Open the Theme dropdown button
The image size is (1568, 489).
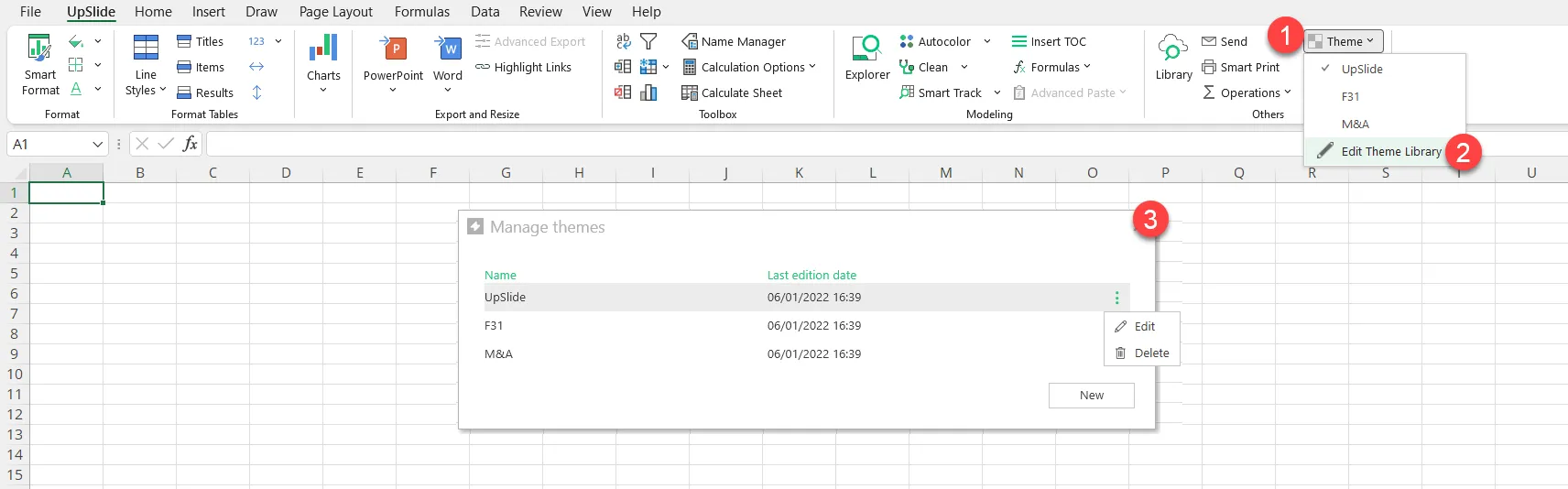click(x=1343, y=41)
